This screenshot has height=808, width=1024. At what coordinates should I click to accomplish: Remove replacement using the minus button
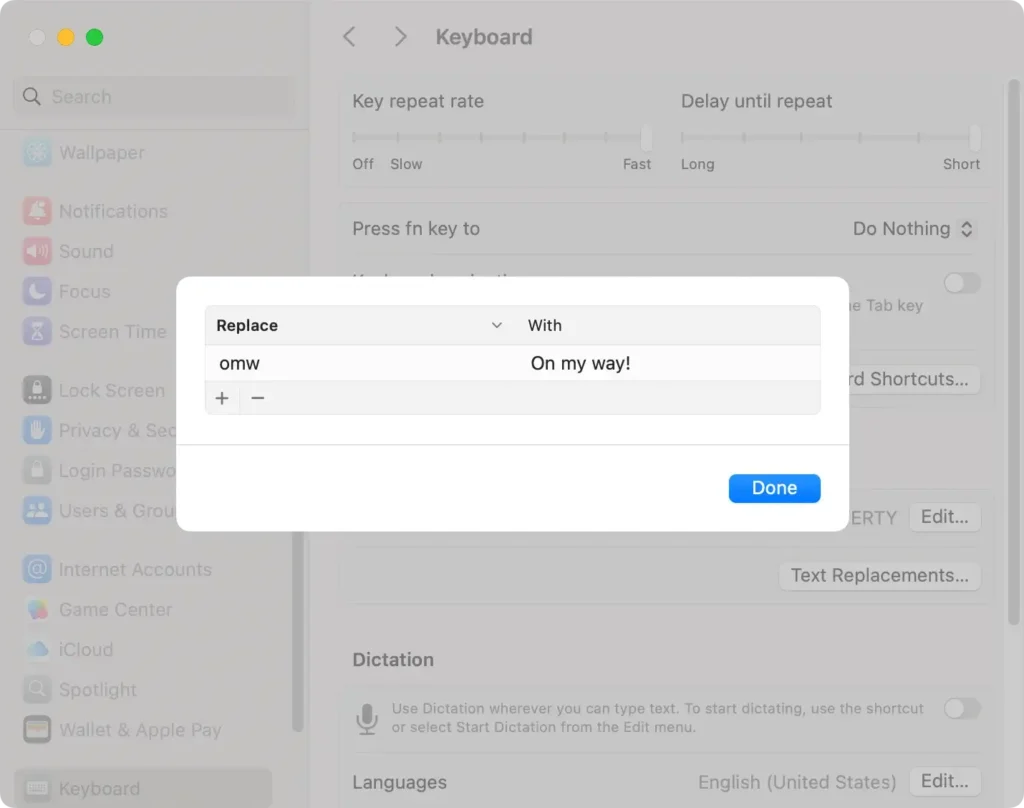[258, 398]
